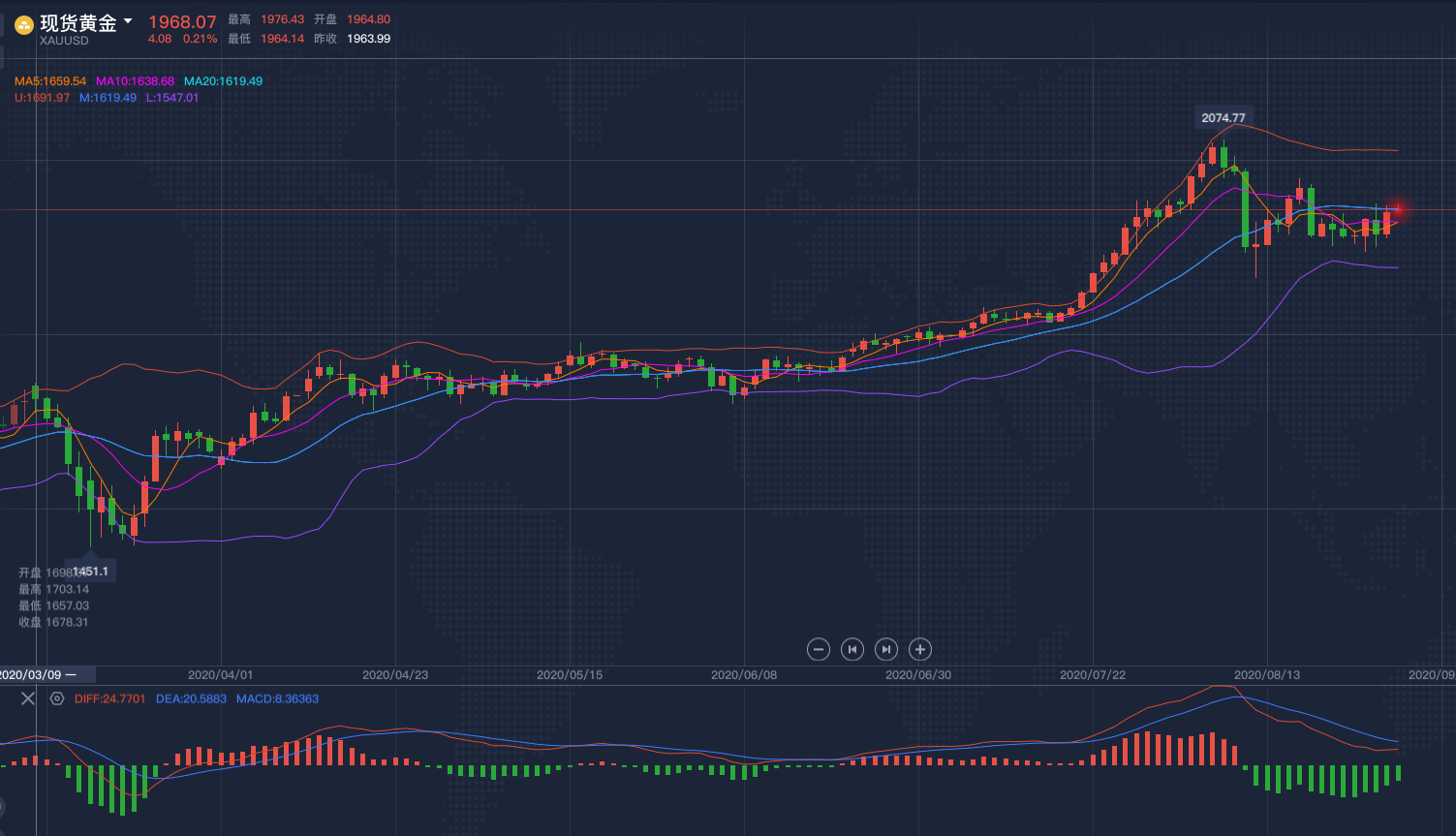The width and height of the screenshot is (1456, 836).
Task: Click the XAUUSD ticker symbol text
Action: (x=64, y=41)
